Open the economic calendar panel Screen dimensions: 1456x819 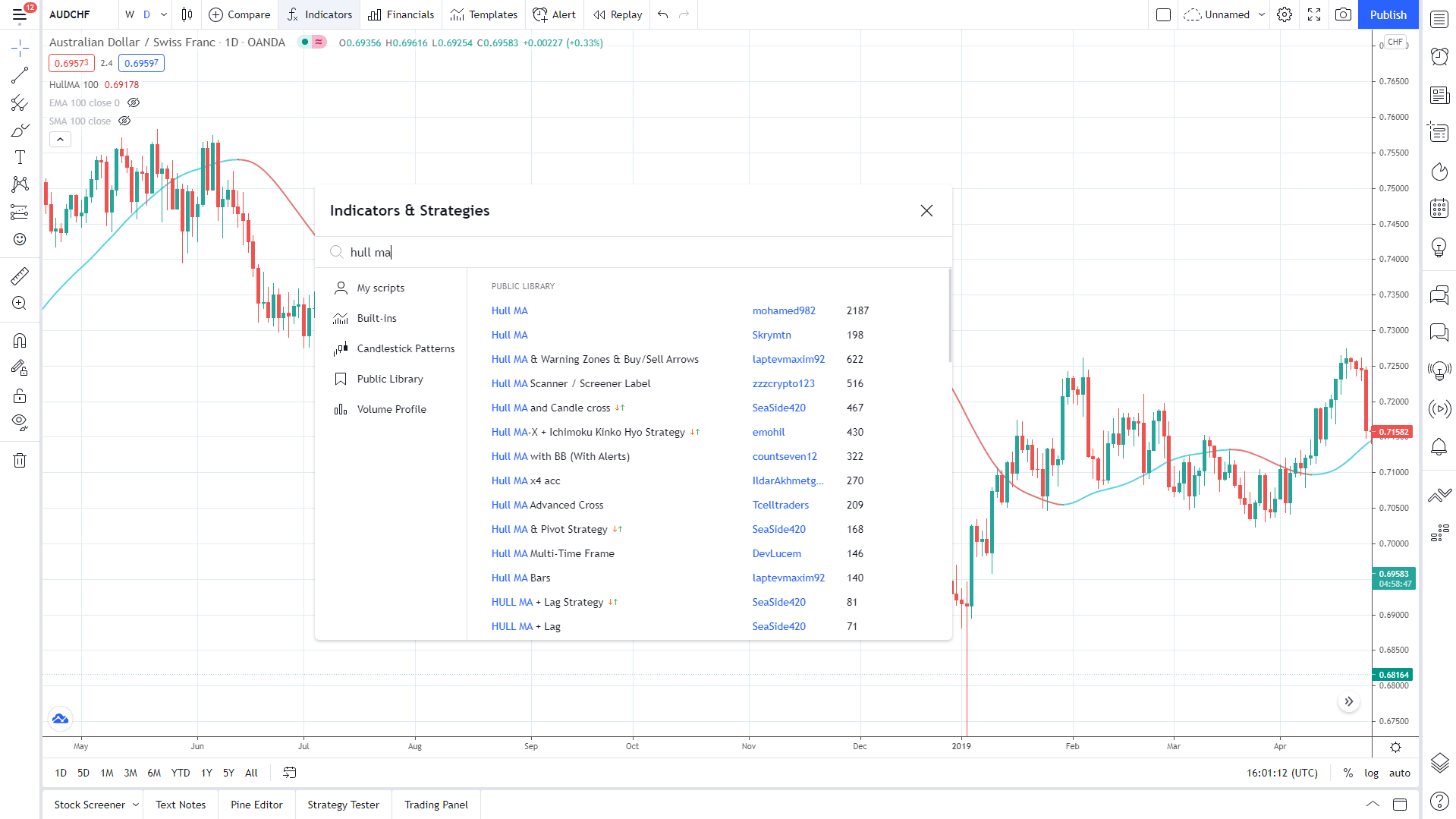[x=1439, y=209]
